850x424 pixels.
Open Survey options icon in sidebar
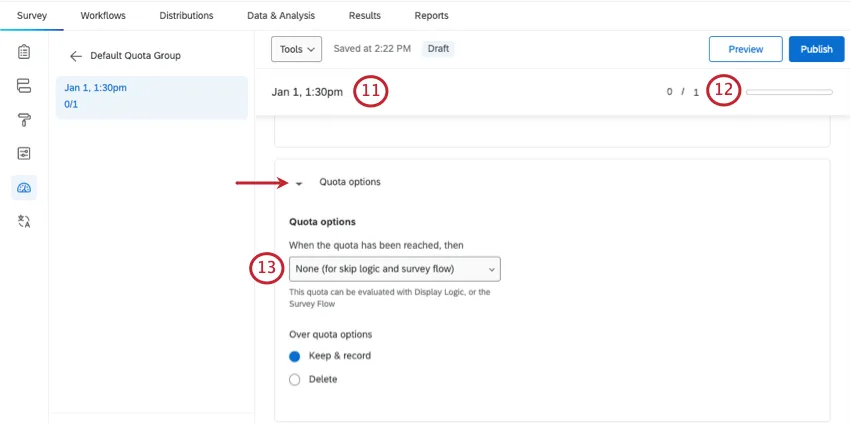pos(24,153)
